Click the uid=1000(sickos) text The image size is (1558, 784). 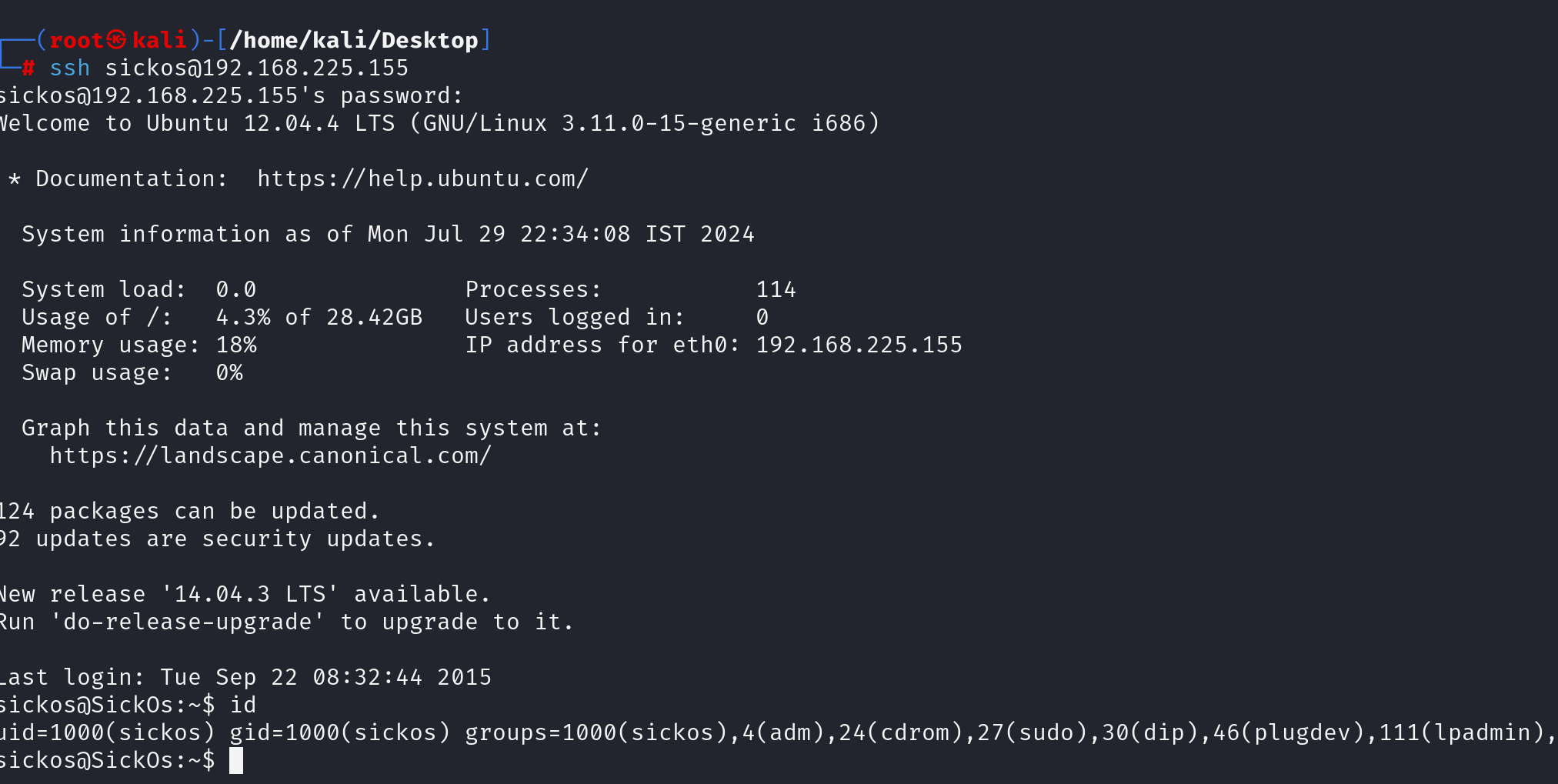(x=107, y=732)
